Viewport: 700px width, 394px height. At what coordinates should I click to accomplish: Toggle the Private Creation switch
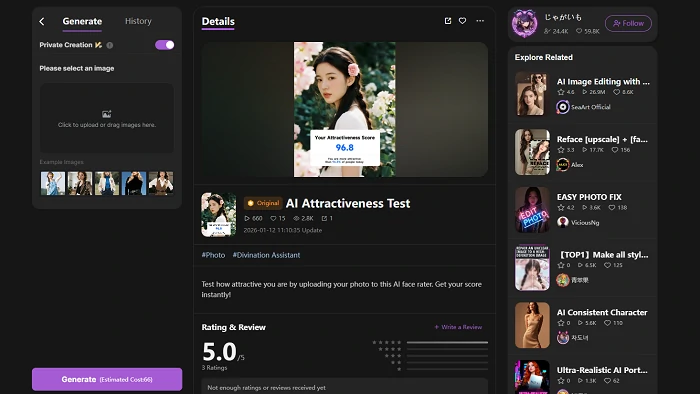165,45
